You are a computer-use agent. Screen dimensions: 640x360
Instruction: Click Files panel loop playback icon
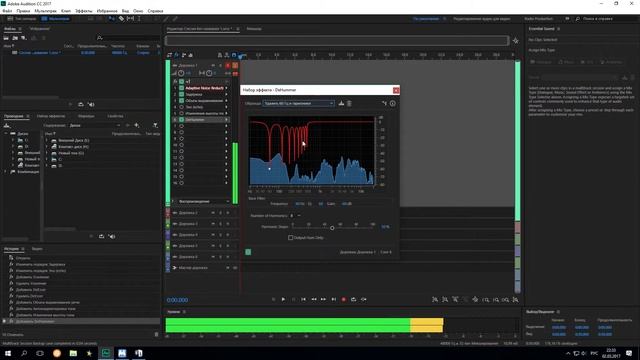coord(81,104)
